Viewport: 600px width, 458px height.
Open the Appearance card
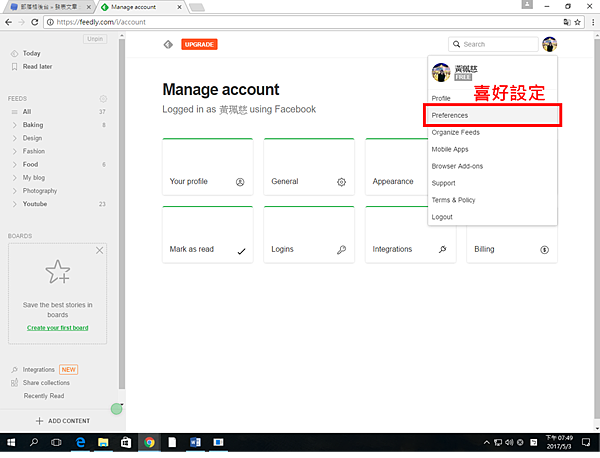click(396, 167)
